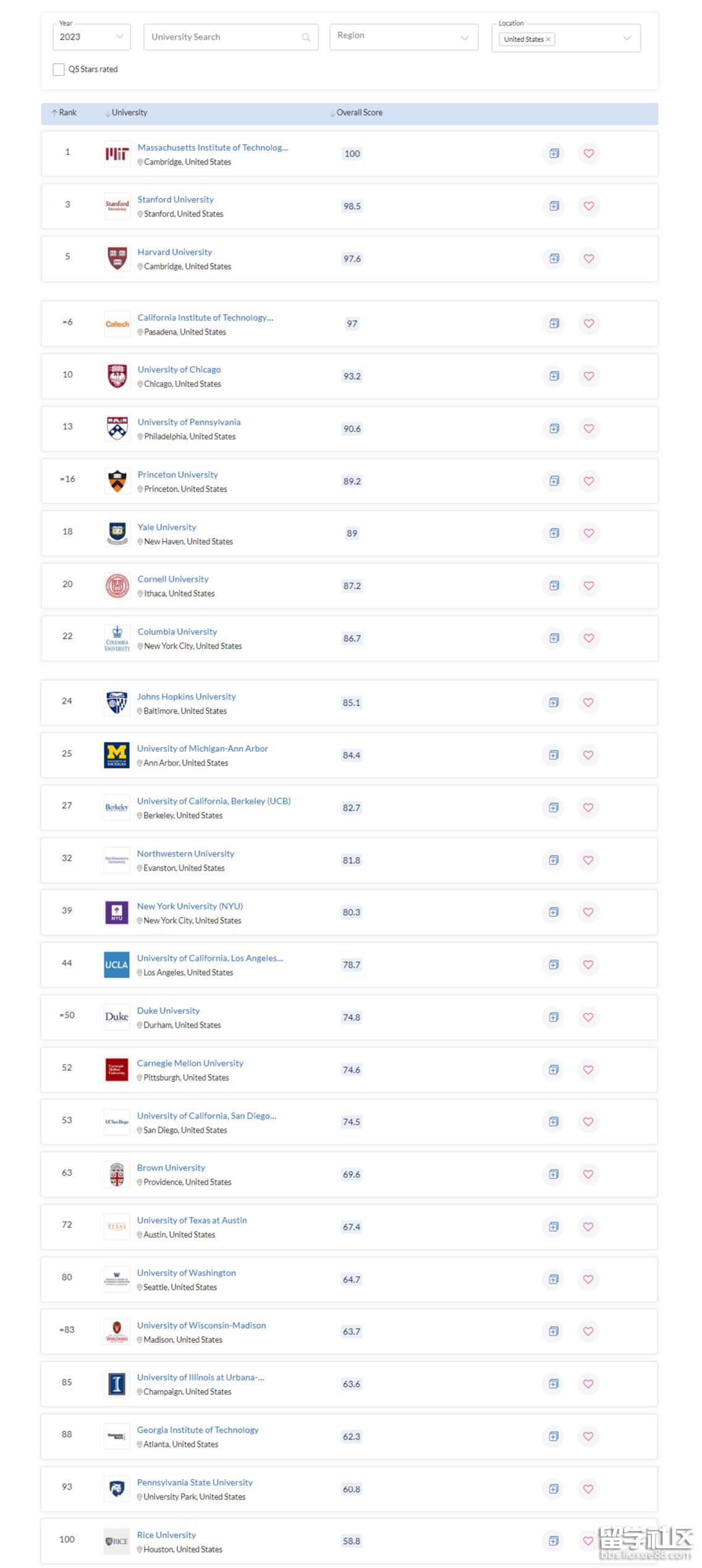Viewport: 702px width, 1568px height.
Task: Add Yale University to comparison
Action: 554,533
